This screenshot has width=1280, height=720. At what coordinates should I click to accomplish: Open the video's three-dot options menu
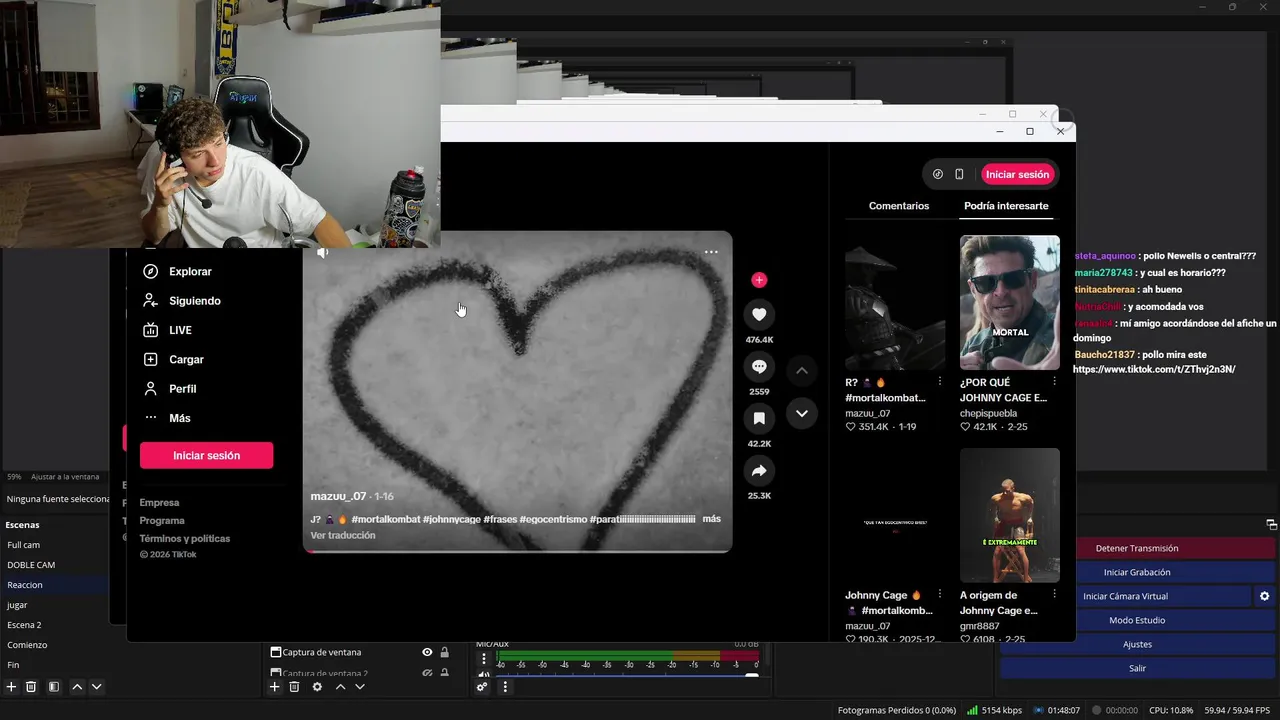711,252
